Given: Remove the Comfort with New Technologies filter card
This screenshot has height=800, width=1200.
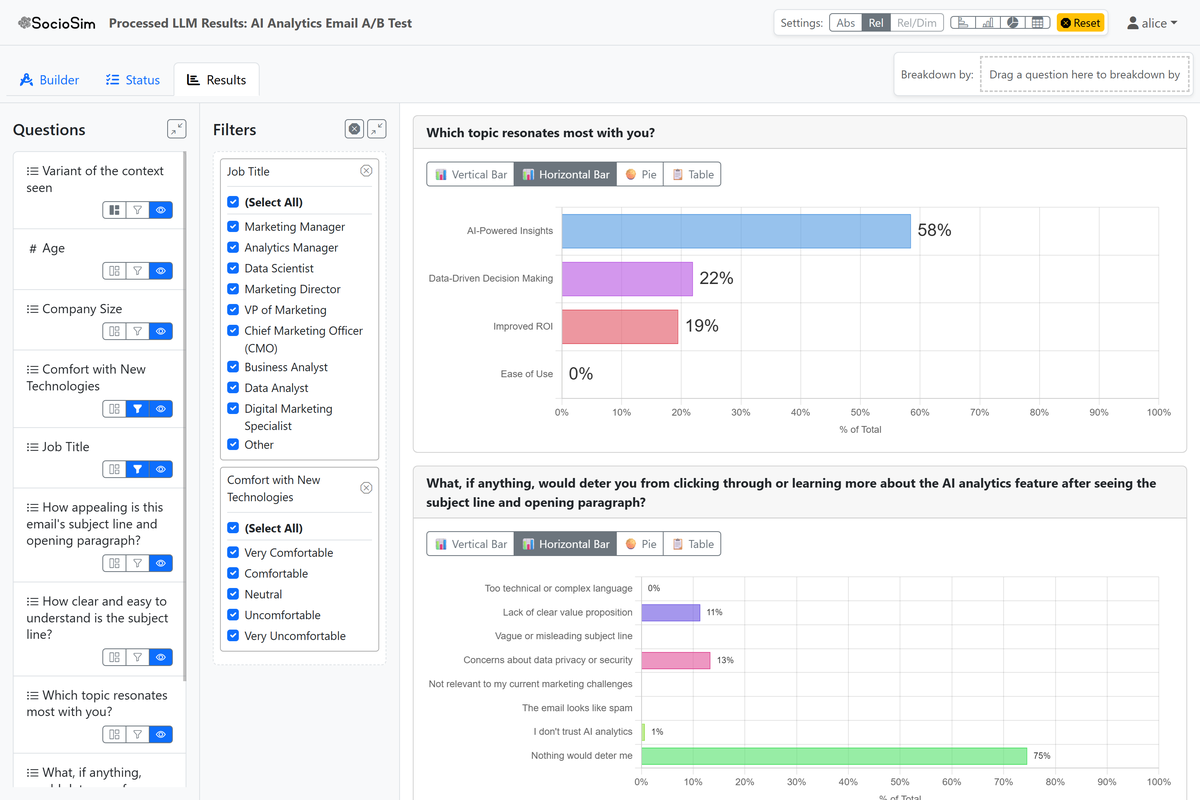Looking at the screenshot, I should pos(366,487).
